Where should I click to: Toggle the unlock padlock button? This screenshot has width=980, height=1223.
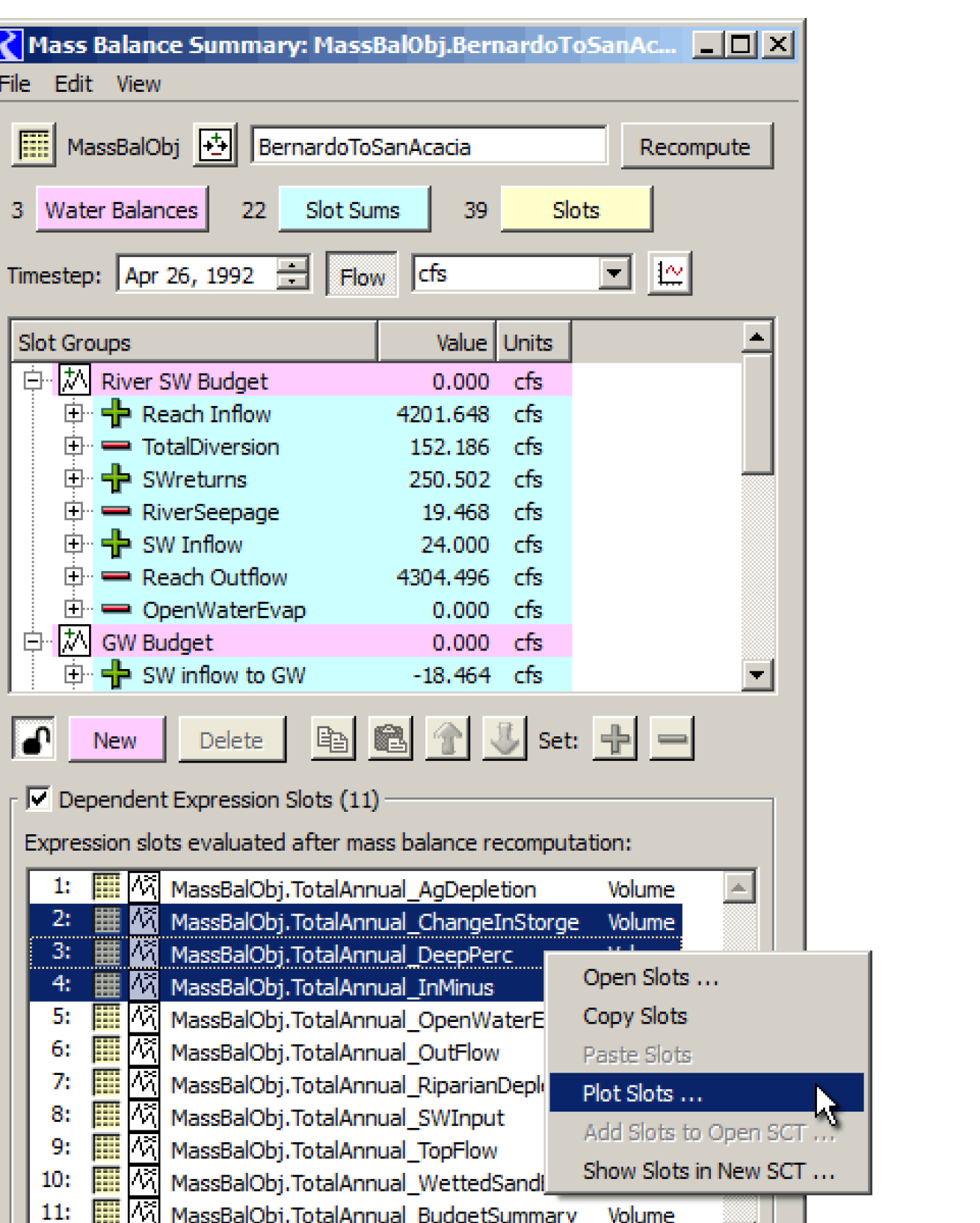tap(34, 740)
